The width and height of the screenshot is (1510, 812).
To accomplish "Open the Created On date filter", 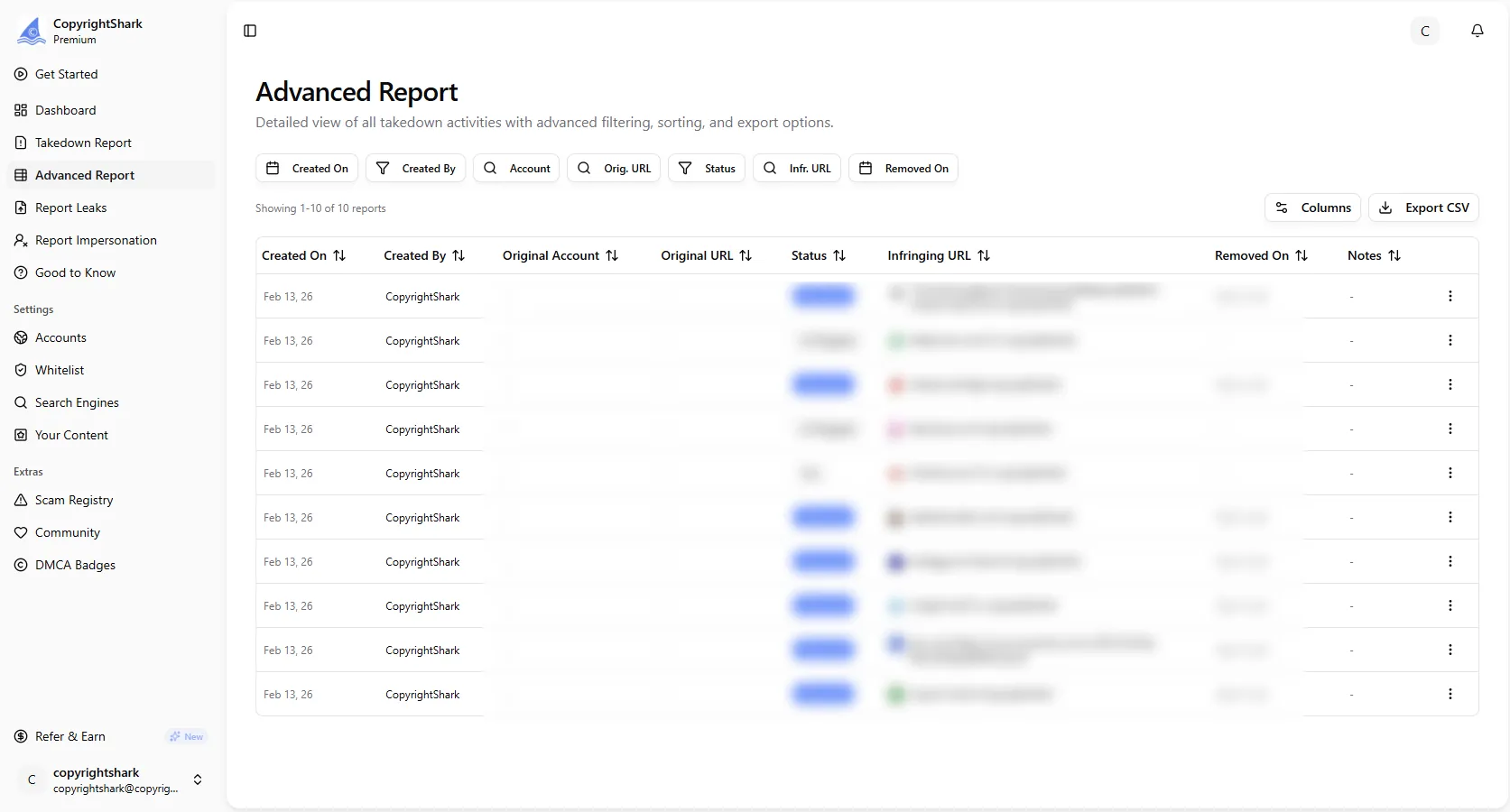I will point(306,168).
